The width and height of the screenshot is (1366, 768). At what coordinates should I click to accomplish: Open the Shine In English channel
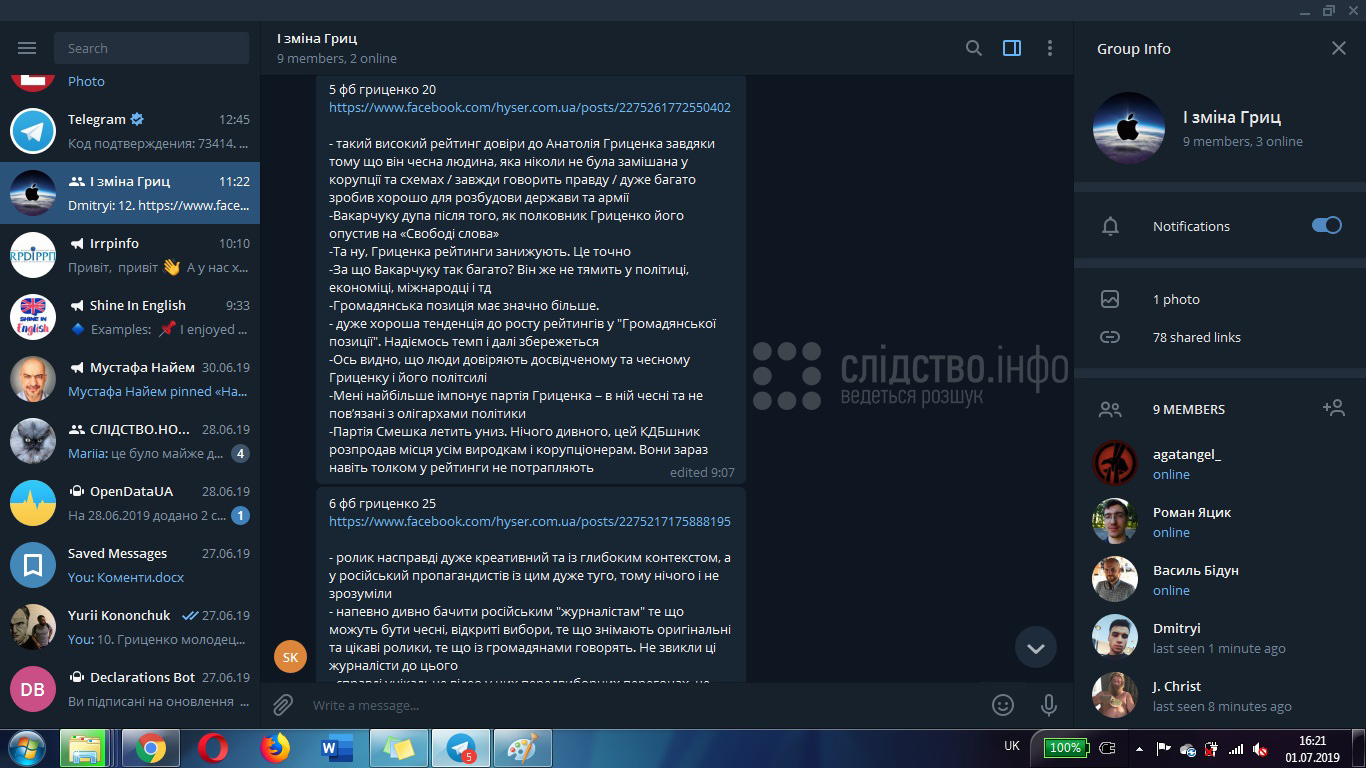(x=130, y=317)
